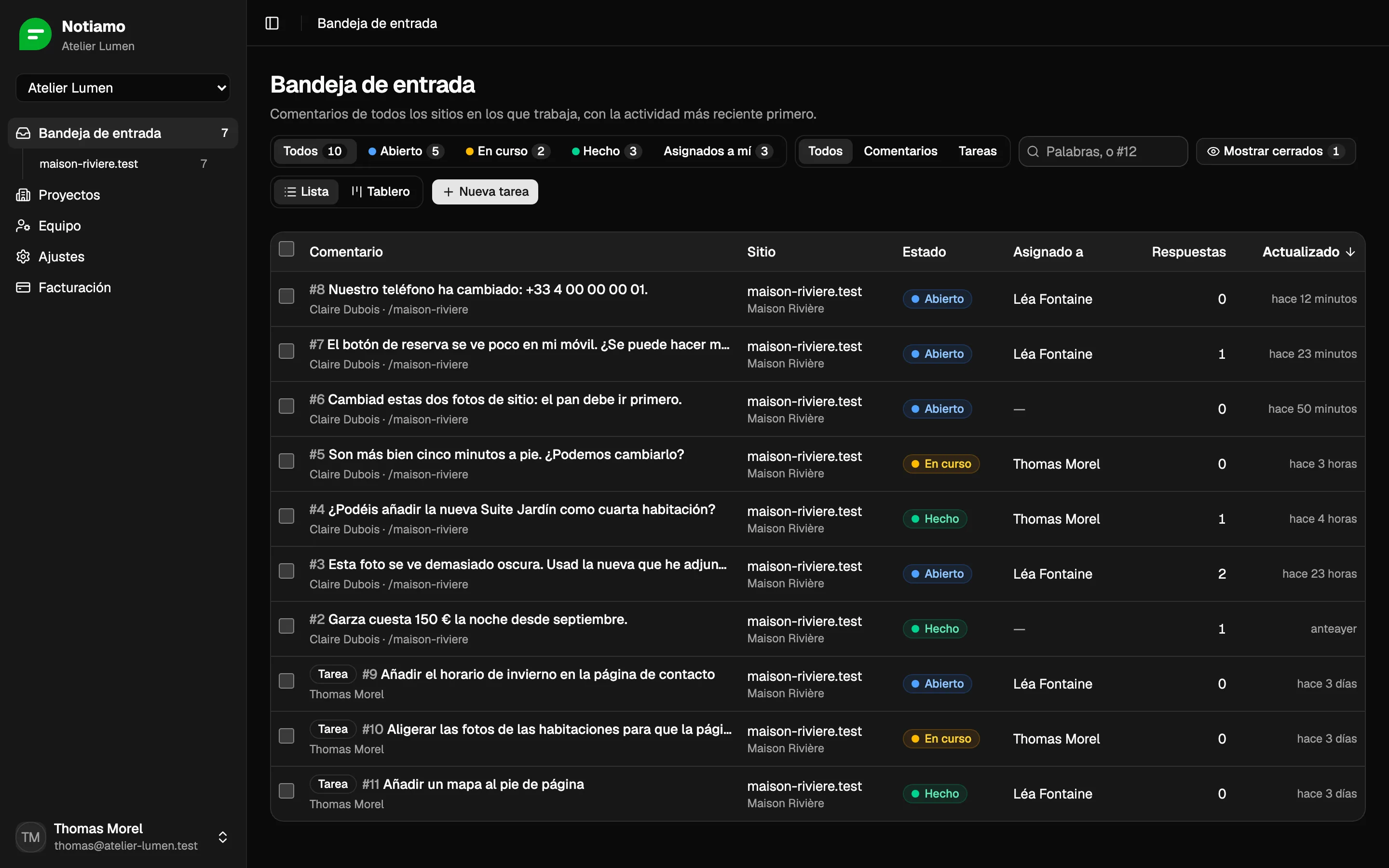Click the Nueva tarea button

point(485,192)
